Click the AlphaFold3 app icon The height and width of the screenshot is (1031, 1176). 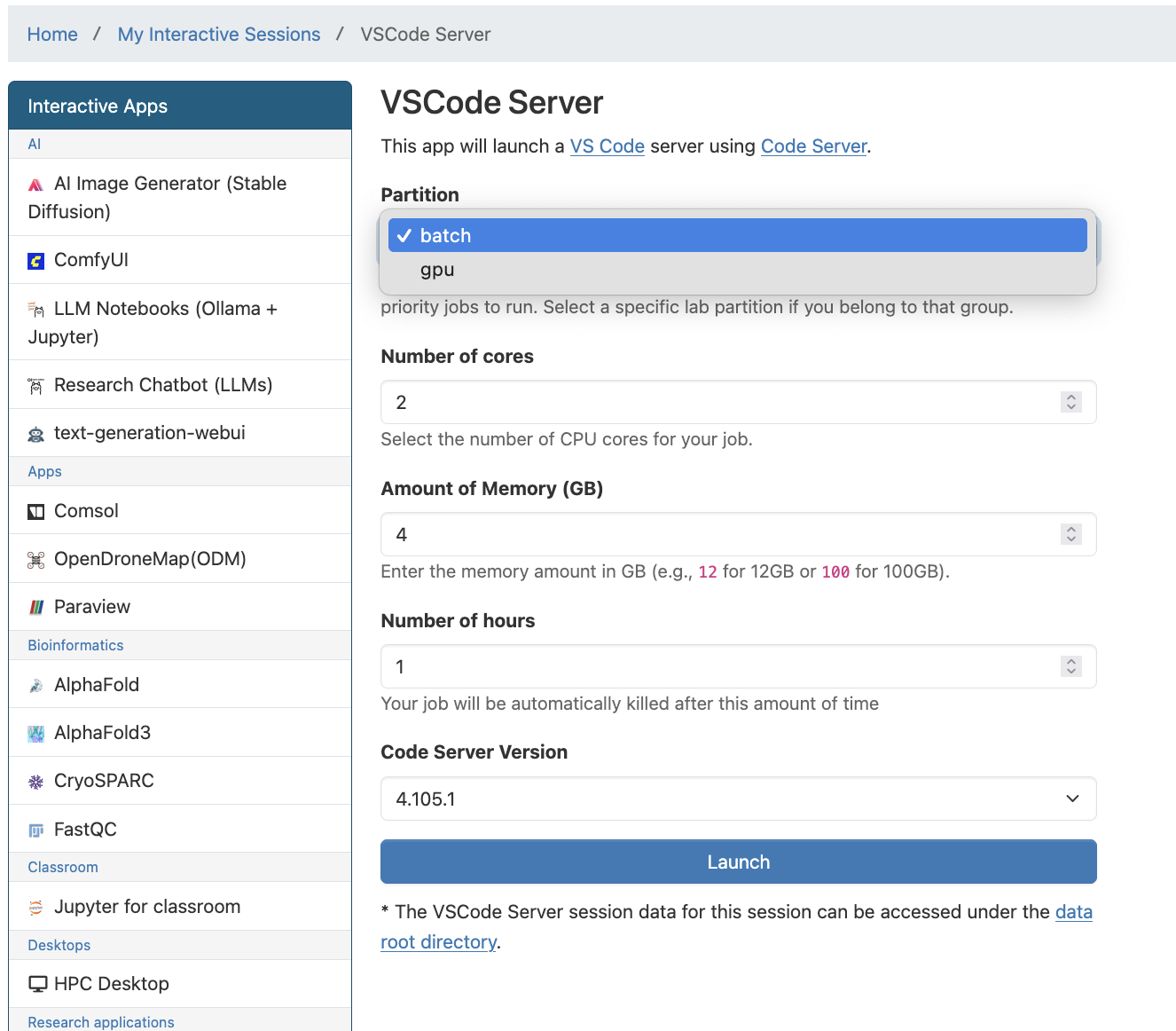pyautogui.click(x=35, y=733)
